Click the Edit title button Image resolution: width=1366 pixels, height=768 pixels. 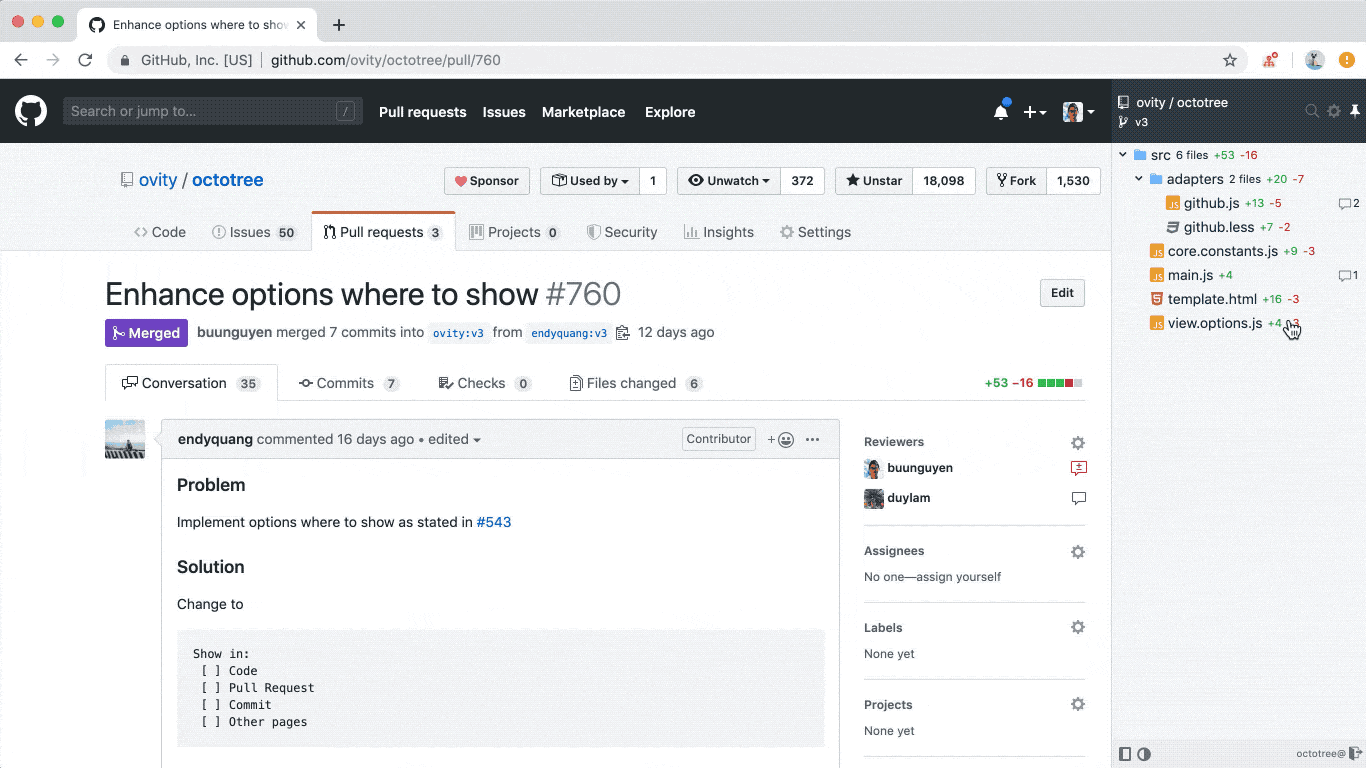coord(1062,293)
